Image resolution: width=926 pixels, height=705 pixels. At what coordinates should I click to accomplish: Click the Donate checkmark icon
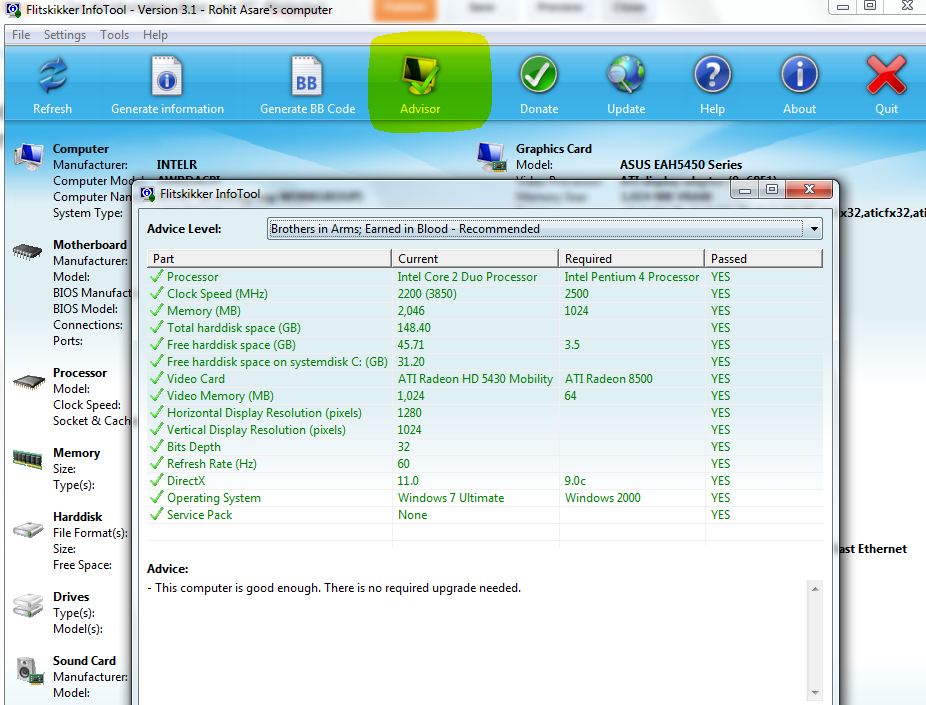point(539,75)
